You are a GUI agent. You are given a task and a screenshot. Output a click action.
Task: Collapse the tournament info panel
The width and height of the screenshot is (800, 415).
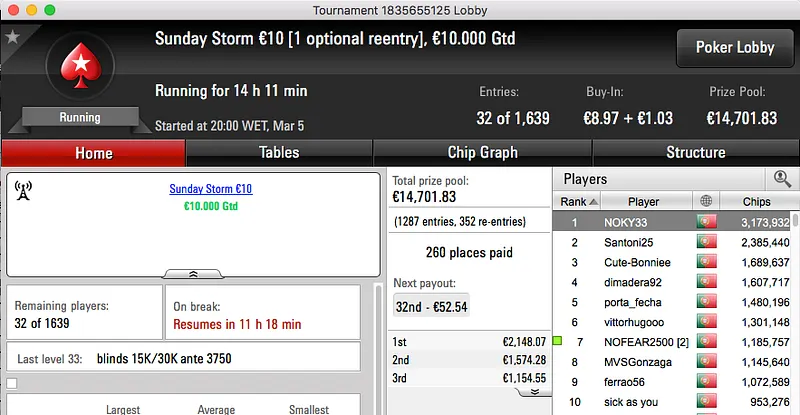pyautogui.click(x=193, y=273)
